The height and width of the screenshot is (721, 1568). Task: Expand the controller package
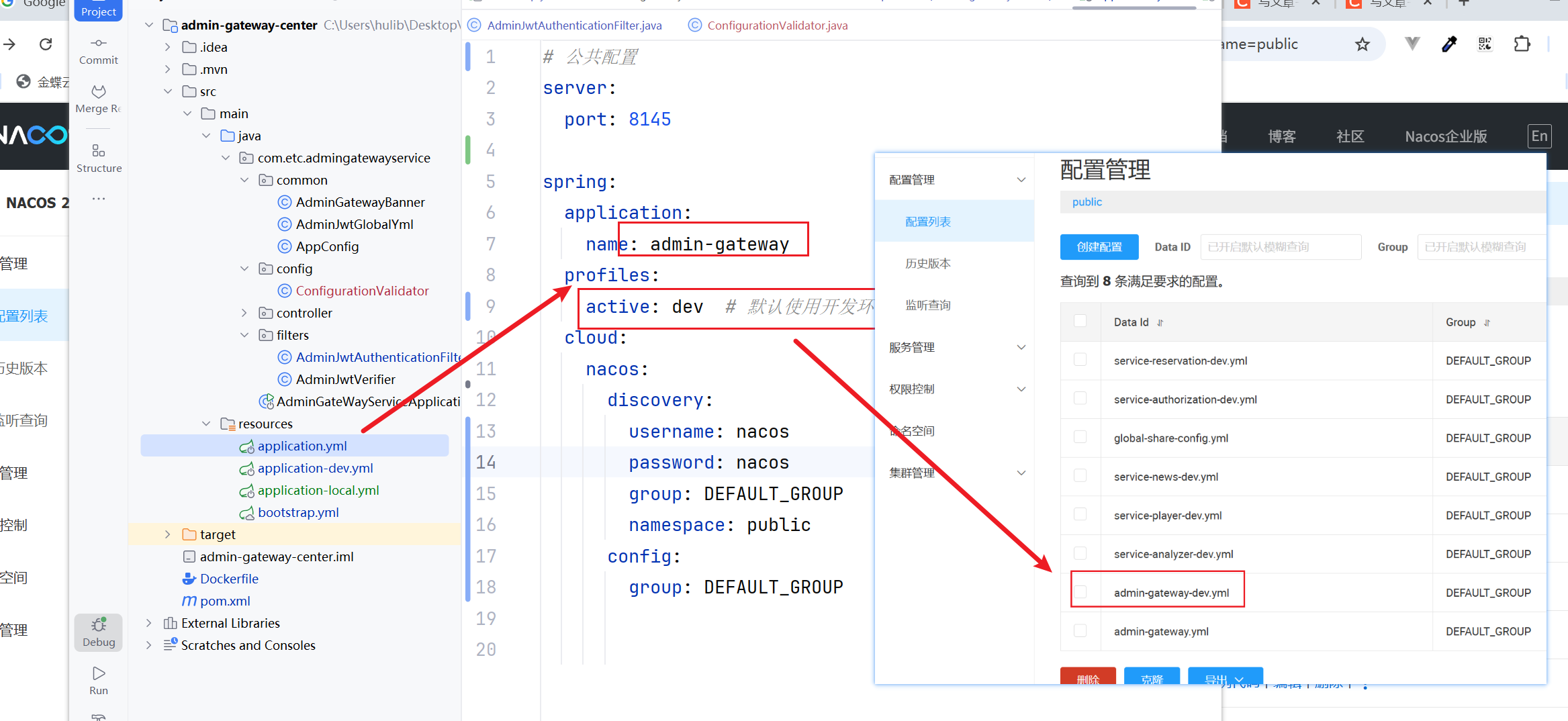point(244,313)
